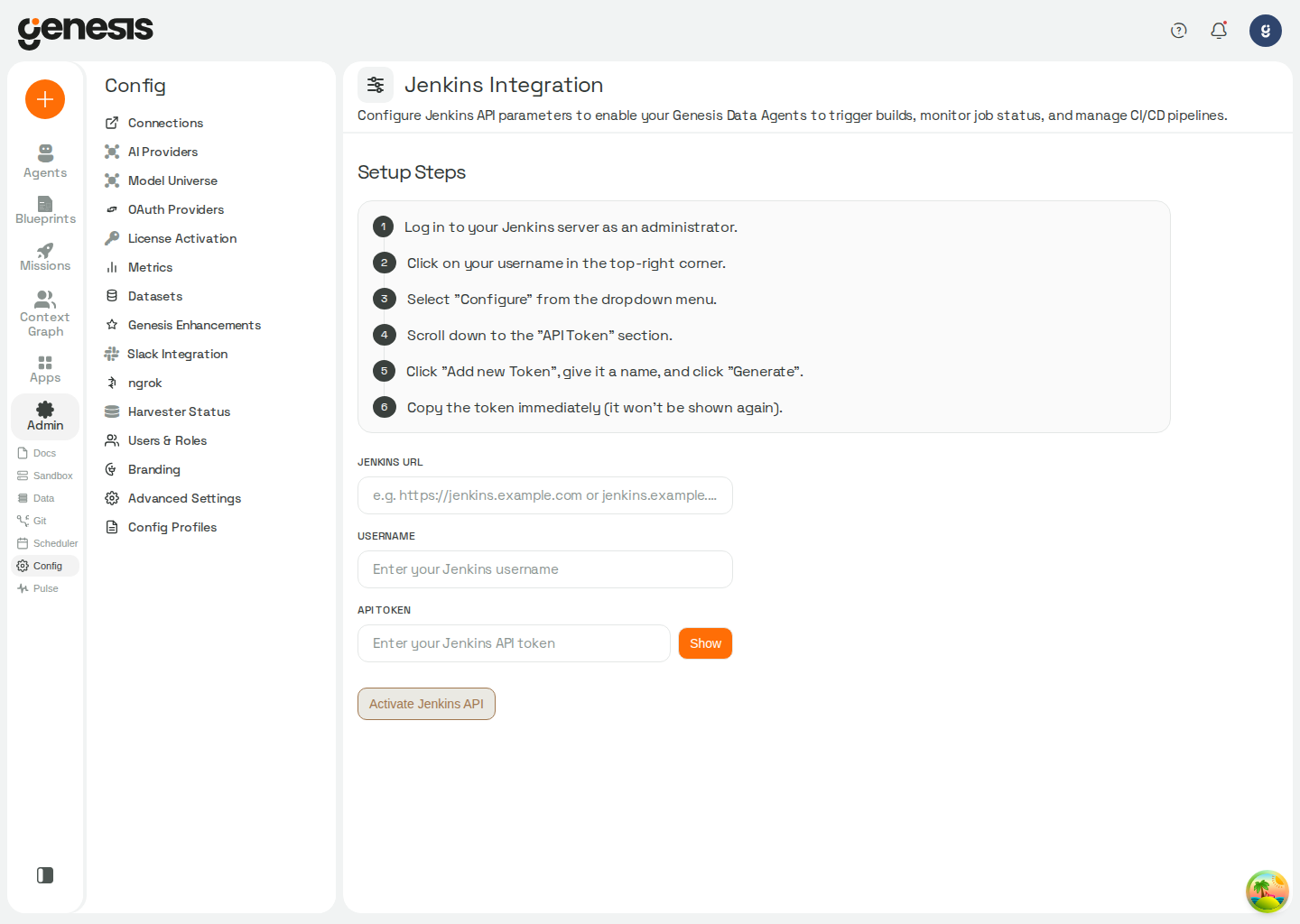
Task: Open Docs in the Admin submenu
Action: pos(45,453)
